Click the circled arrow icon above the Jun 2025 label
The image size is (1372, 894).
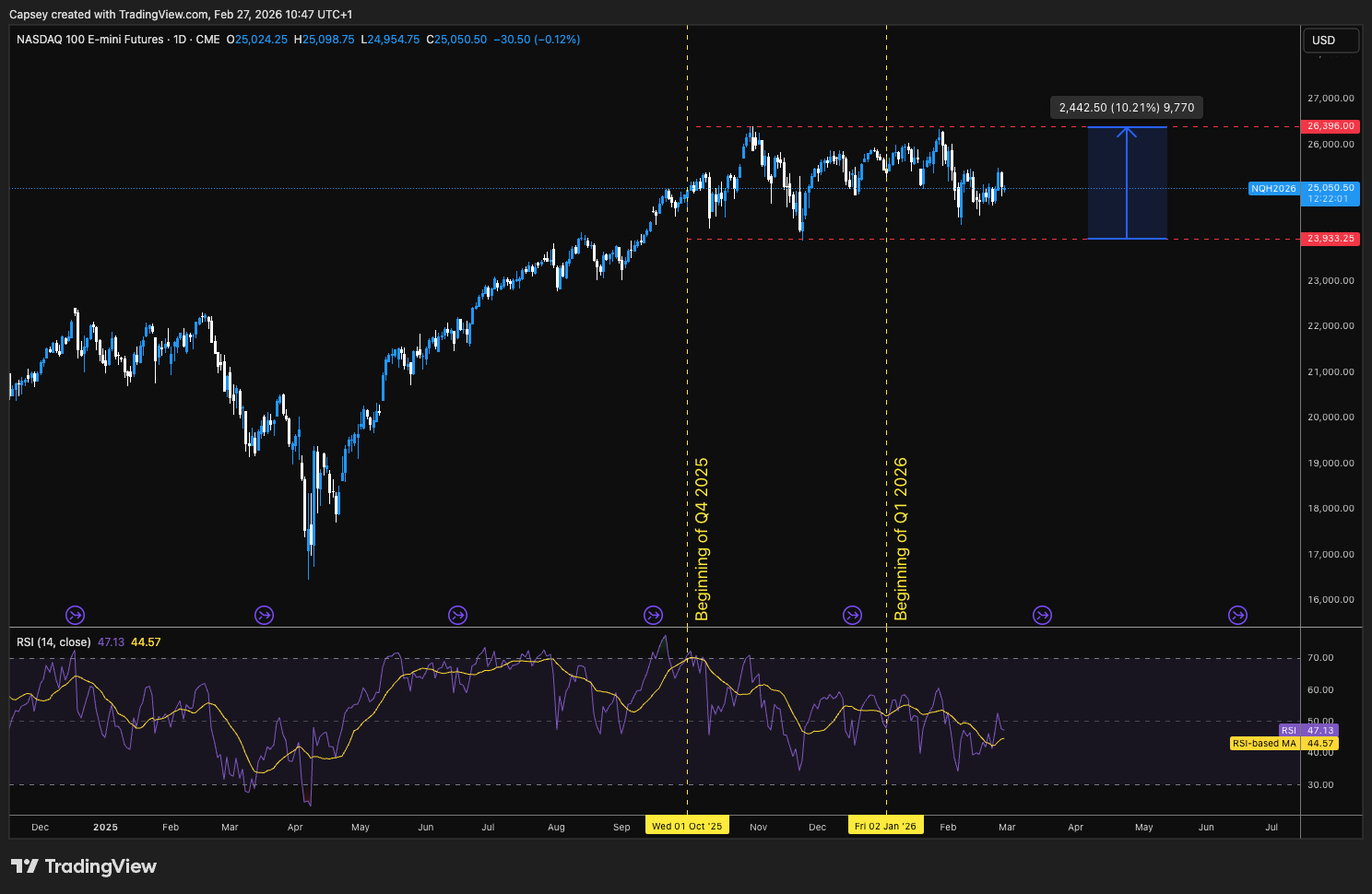coord(458,615)
